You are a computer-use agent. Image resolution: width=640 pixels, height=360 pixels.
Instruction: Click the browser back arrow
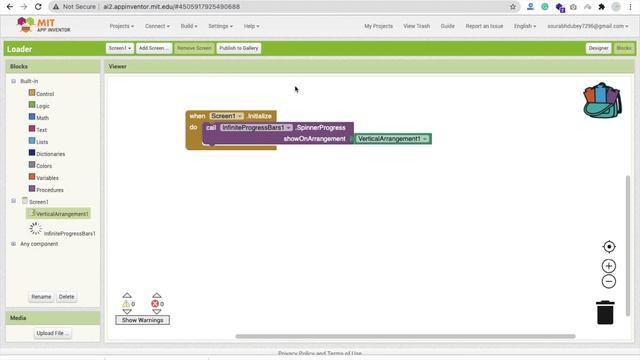click(x=10, y=7)
